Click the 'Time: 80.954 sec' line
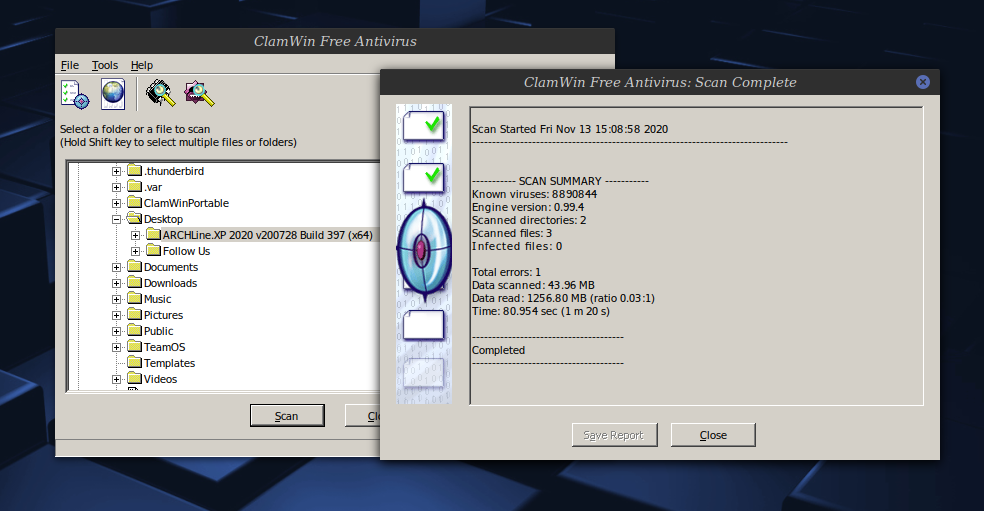The width and height of the screenshot is (984, 511). coord(540,311)
